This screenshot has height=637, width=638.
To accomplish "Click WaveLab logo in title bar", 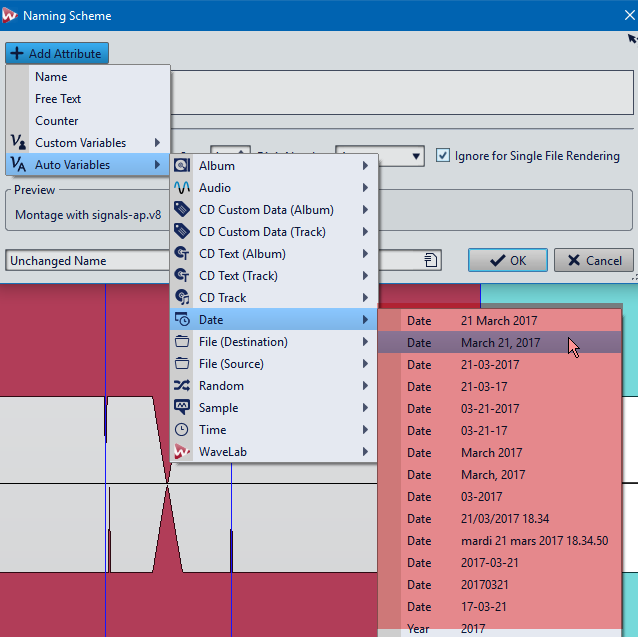I will [9, 15].
